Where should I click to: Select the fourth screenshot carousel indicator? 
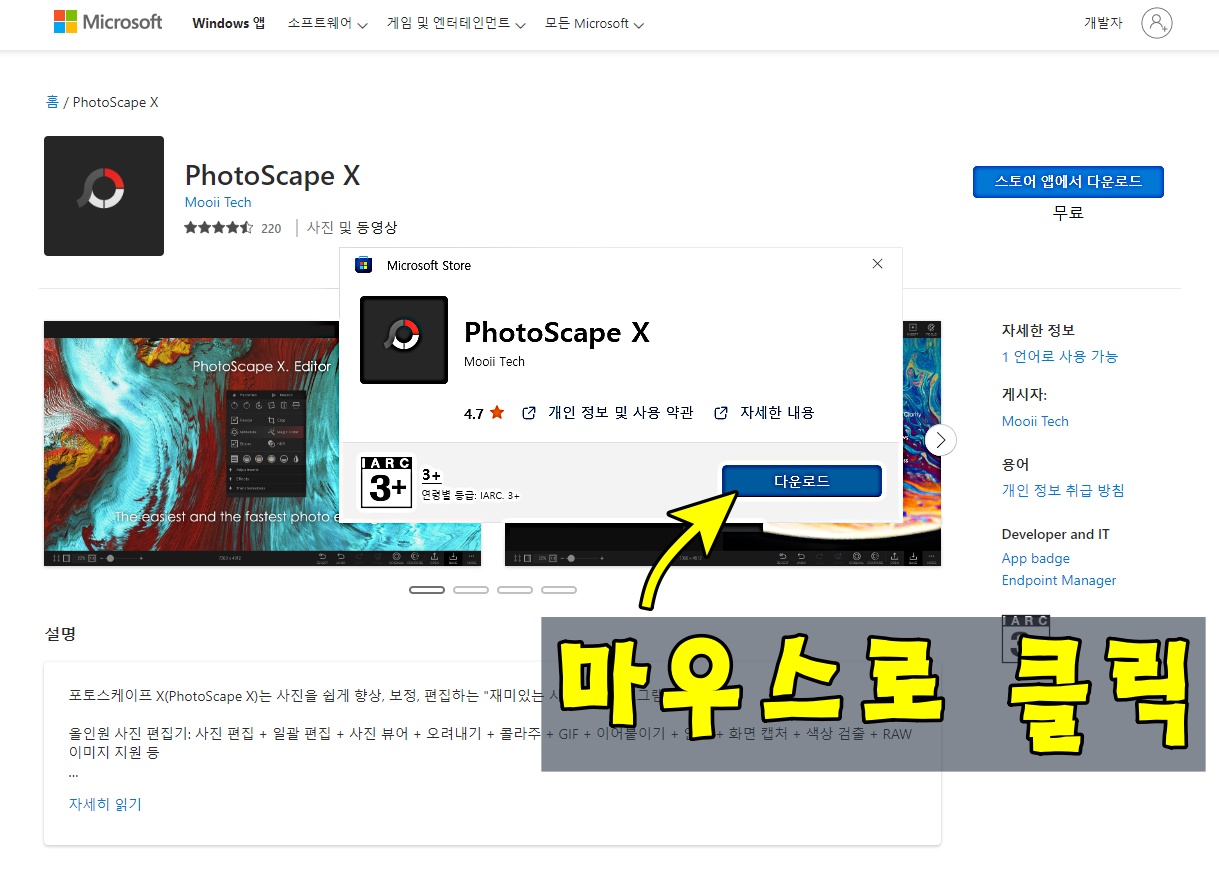click(559, 590)
